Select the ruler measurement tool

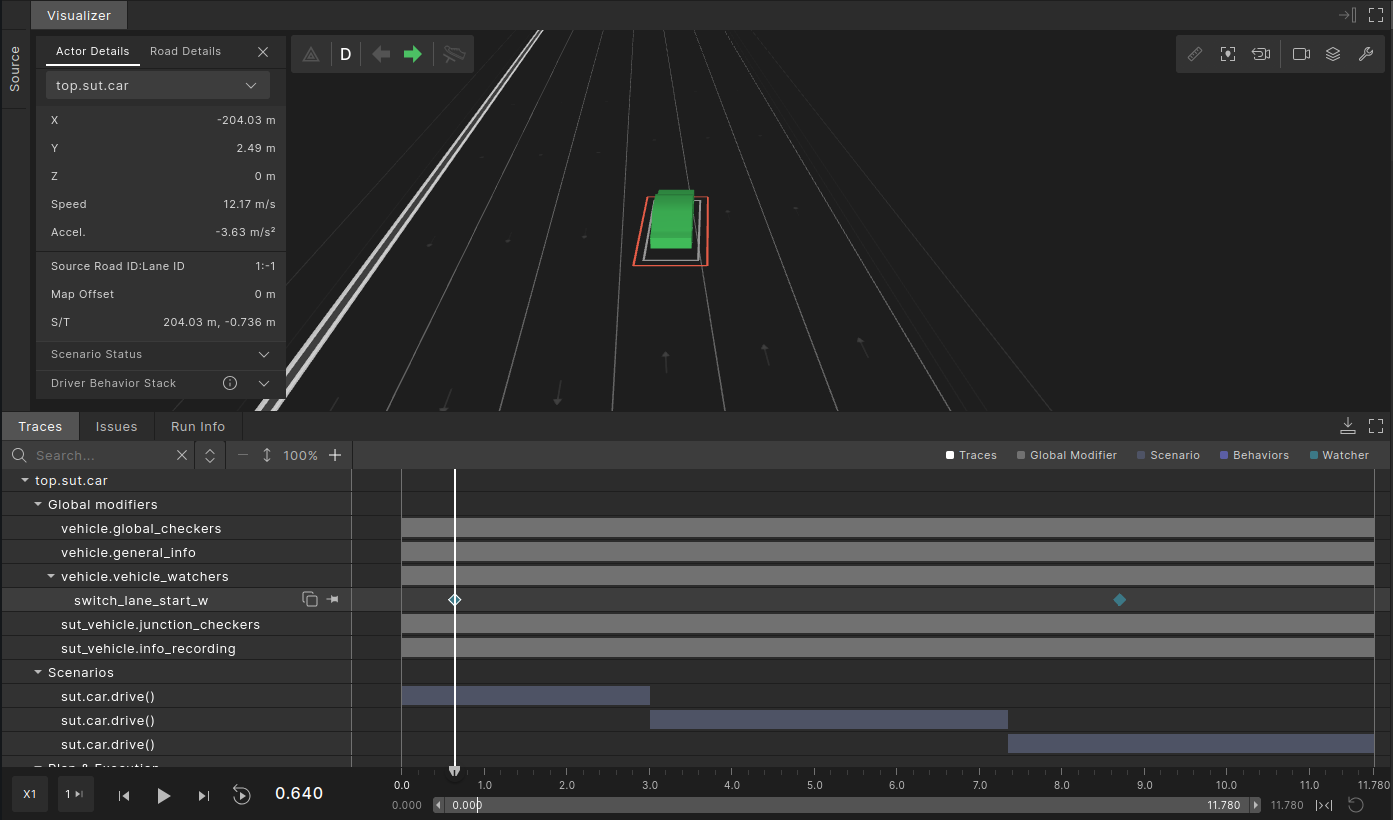1195,54
